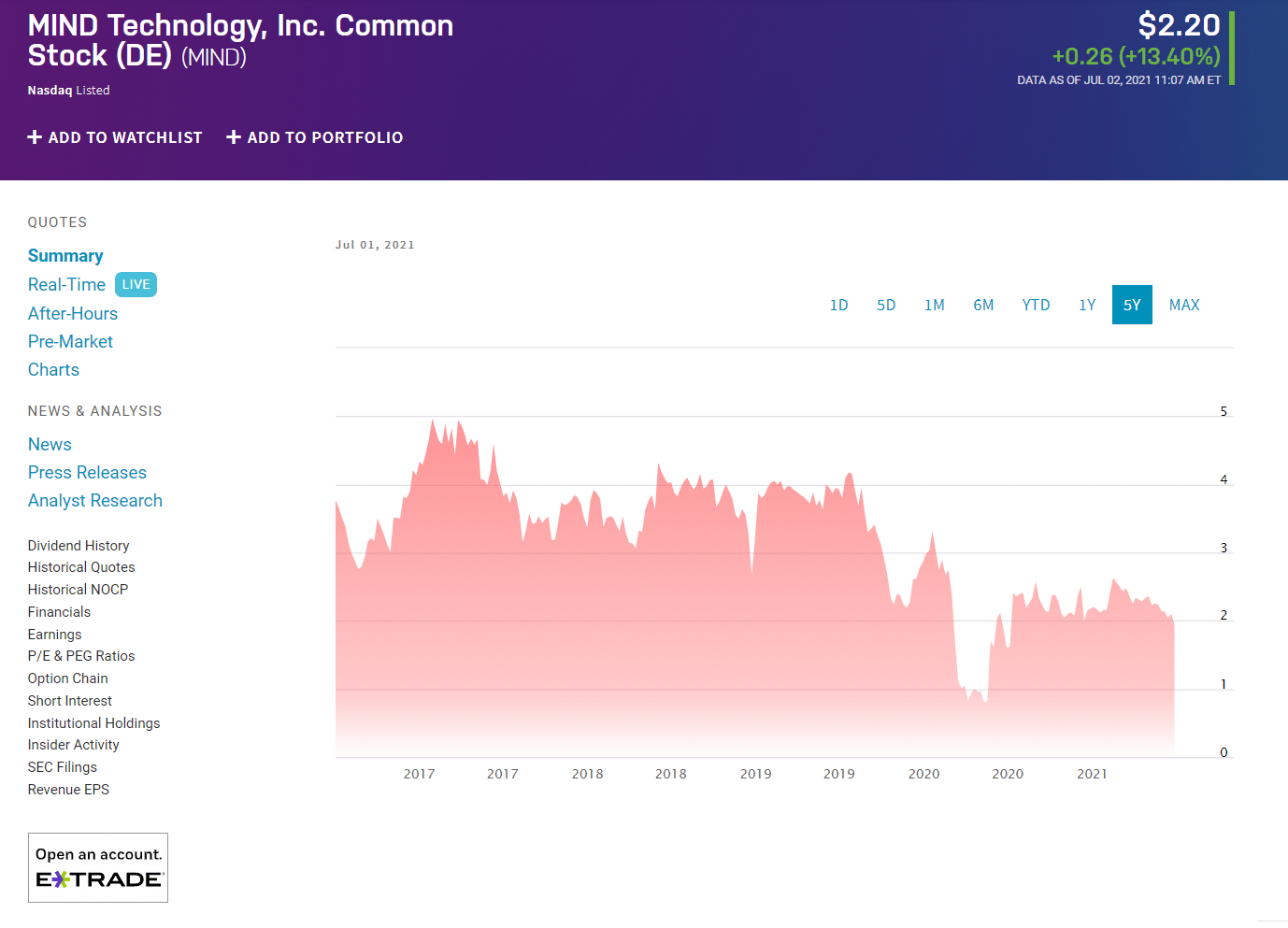Show MAX history chart range
The image size is (1288, 928).
(1184, 305)
